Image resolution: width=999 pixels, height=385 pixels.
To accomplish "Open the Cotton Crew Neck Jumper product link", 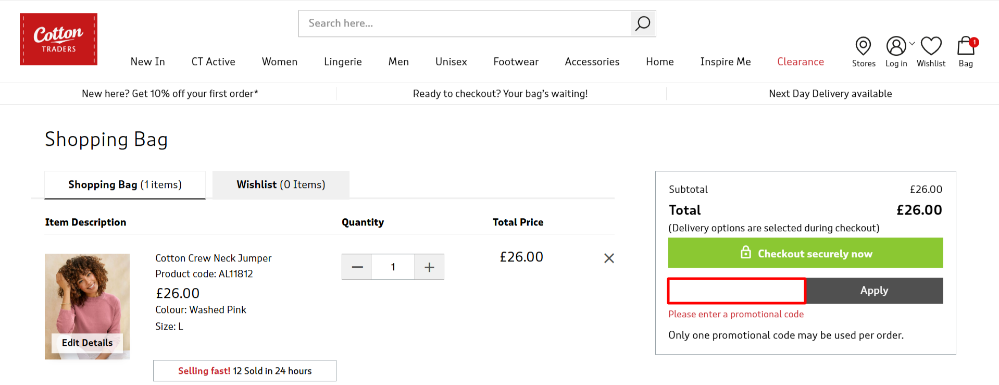I will point(213,258).
